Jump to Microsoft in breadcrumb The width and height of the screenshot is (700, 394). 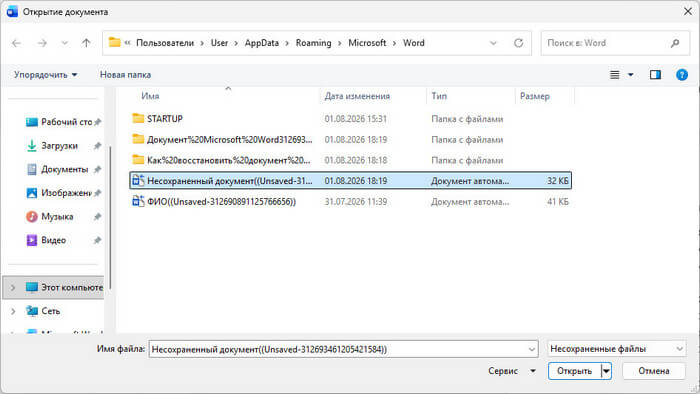(367, 43)
